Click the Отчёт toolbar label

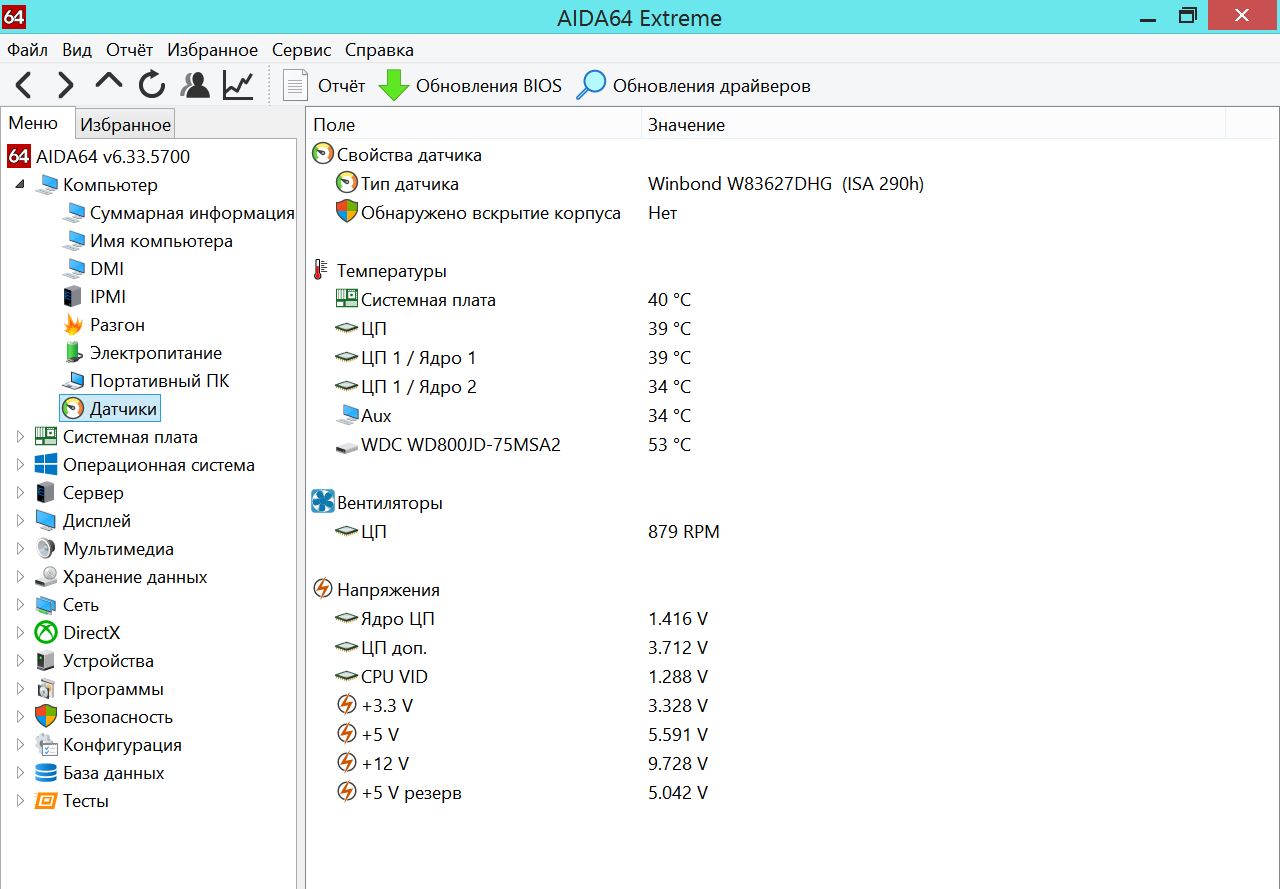coord(342,86)
